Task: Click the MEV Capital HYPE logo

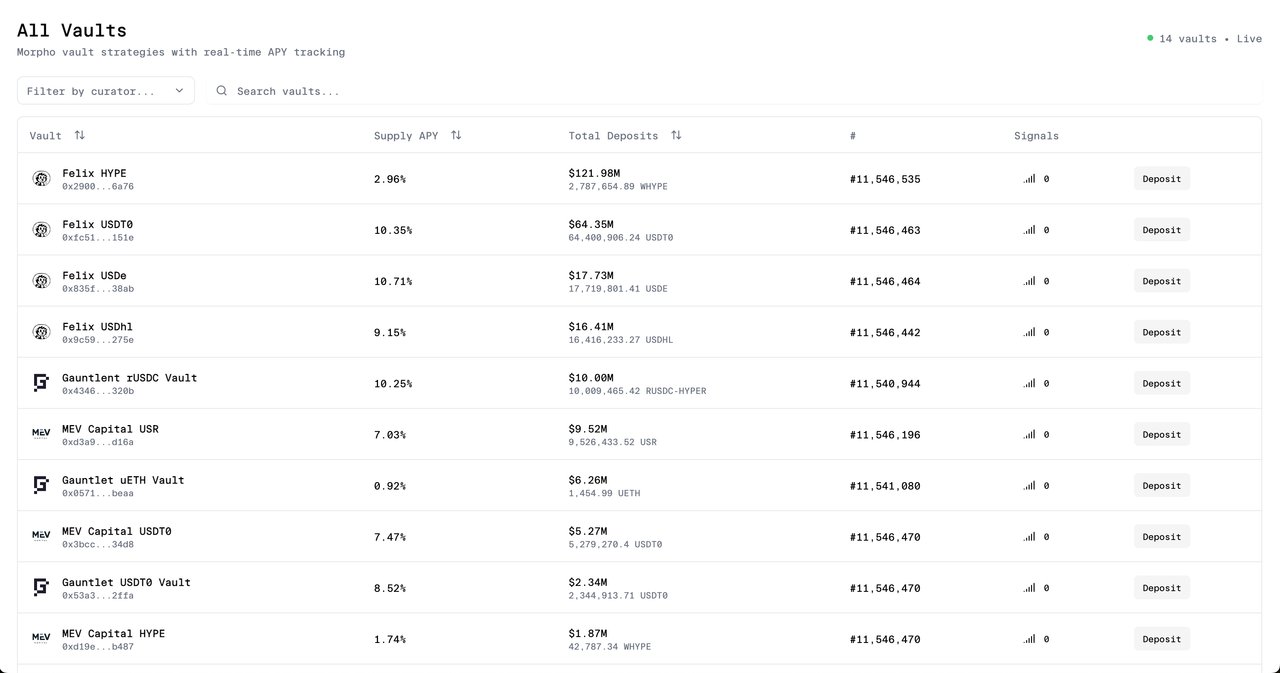Action: [x=41, y=638]
